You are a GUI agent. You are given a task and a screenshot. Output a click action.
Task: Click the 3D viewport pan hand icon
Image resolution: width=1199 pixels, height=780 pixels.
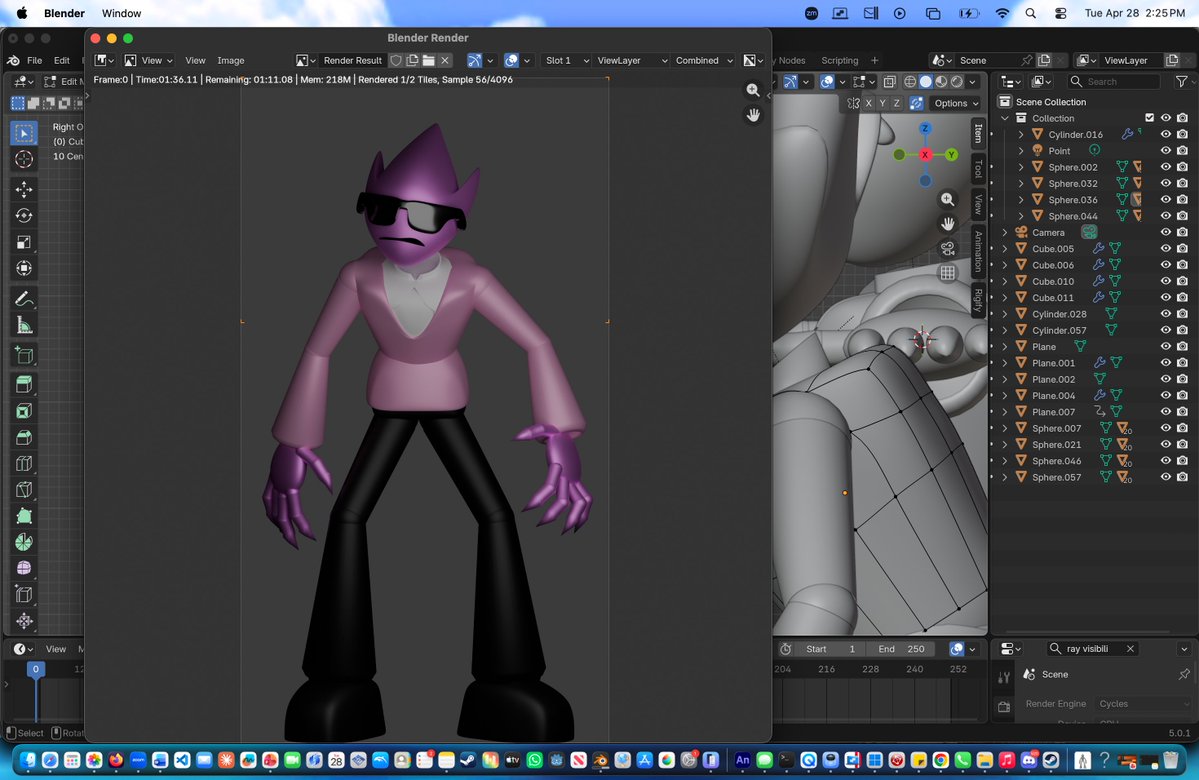[x=947, y=224]
